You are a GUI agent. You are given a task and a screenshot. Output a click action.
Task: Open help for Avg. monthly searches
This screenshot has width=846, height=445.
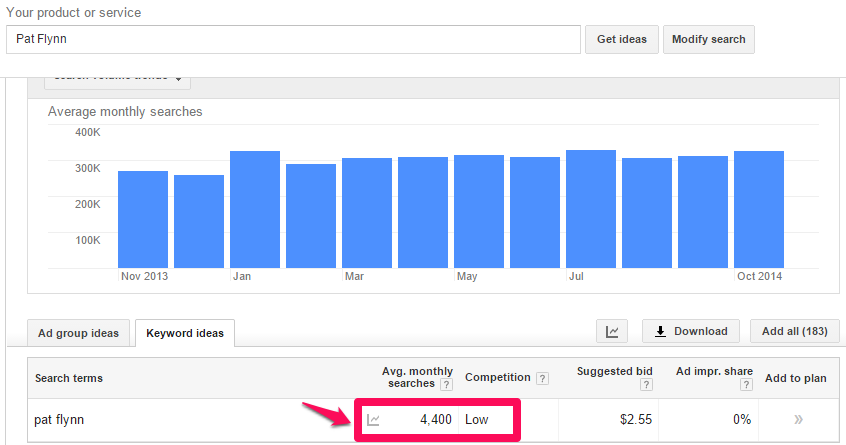446,385
